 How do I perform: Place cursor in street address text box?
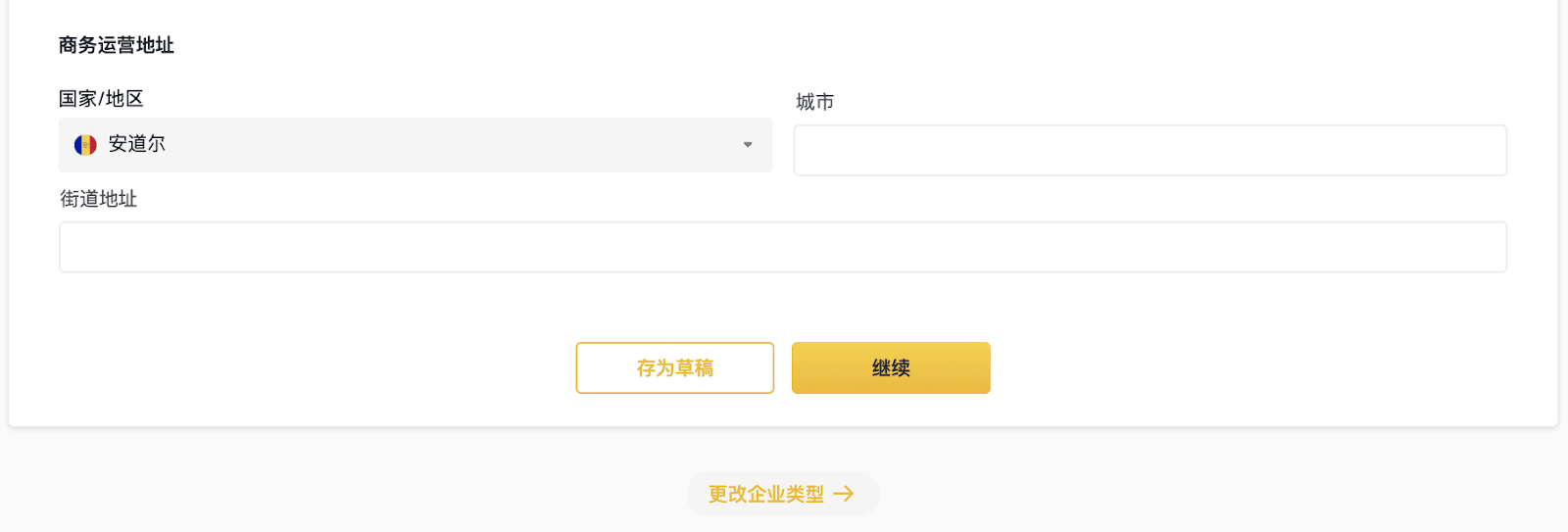coord(783,247)
